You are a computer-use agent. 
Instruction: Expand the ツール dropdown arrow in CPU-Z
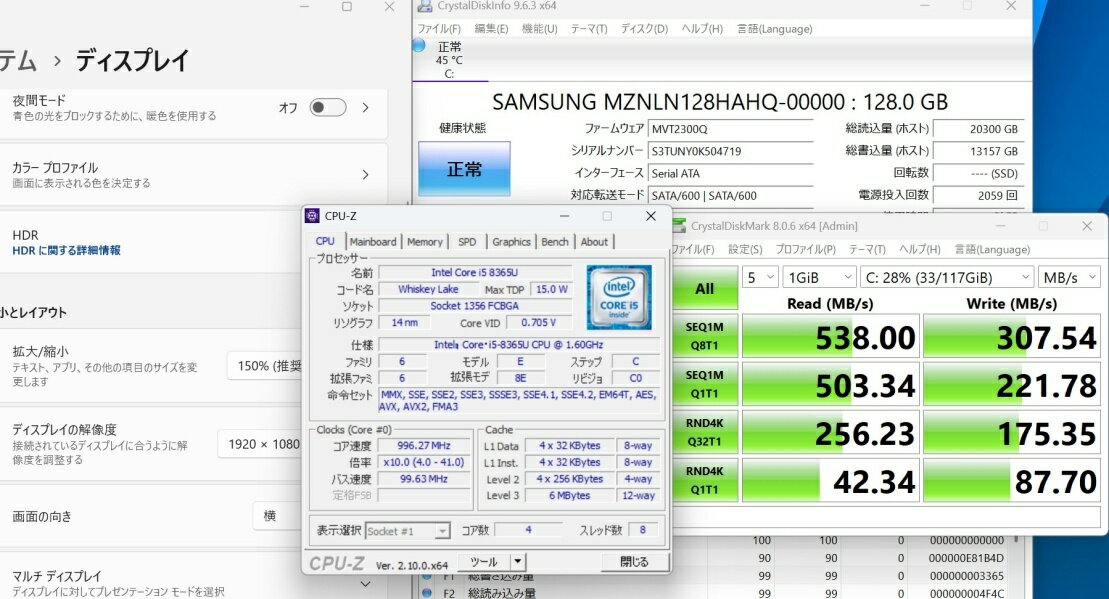518,562
